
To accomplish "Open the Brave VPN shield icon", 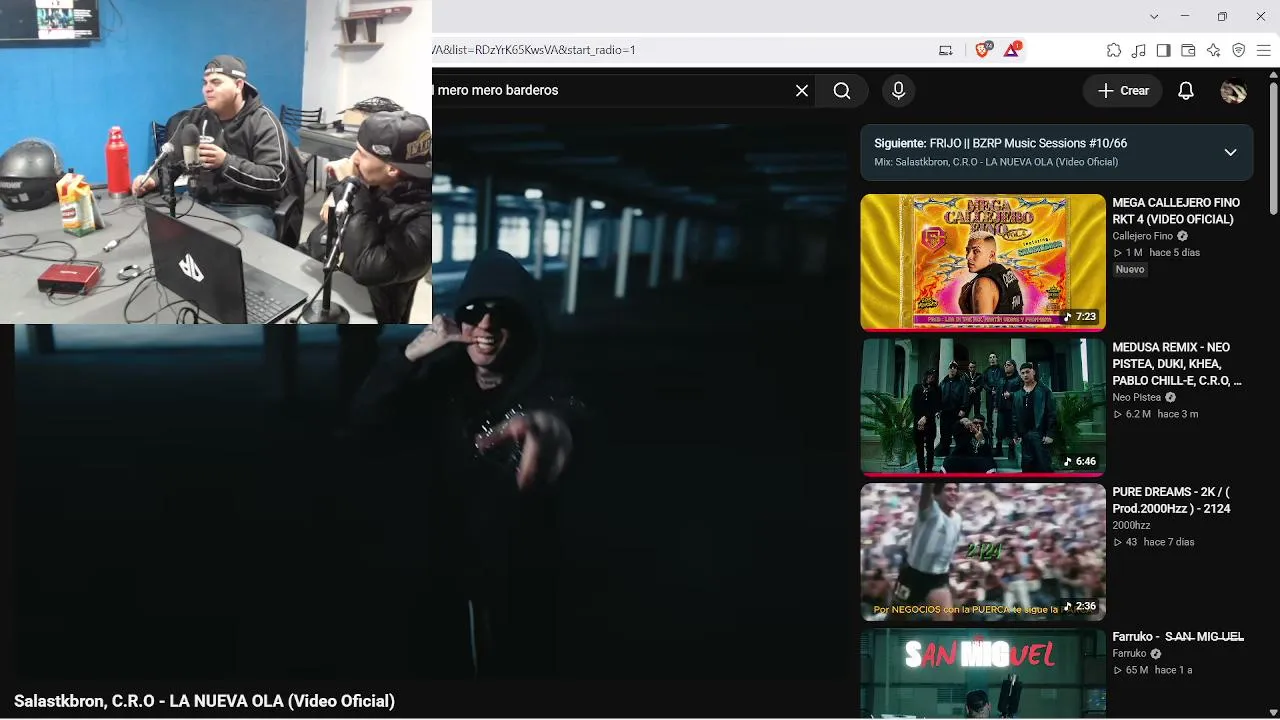I will 1238,50.
